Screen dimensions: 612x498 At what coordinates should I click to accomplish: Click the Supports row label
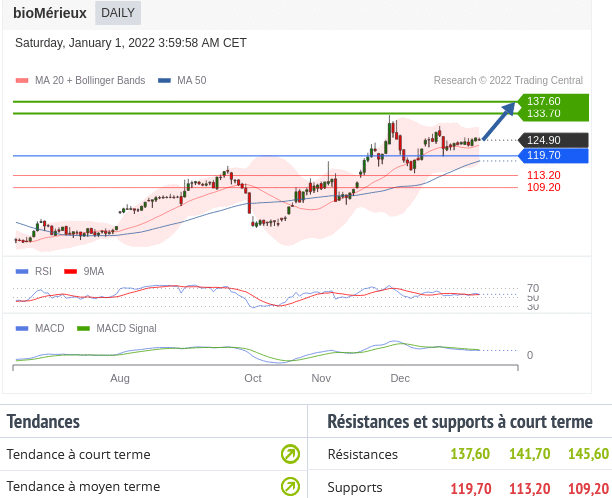point(355,487)
